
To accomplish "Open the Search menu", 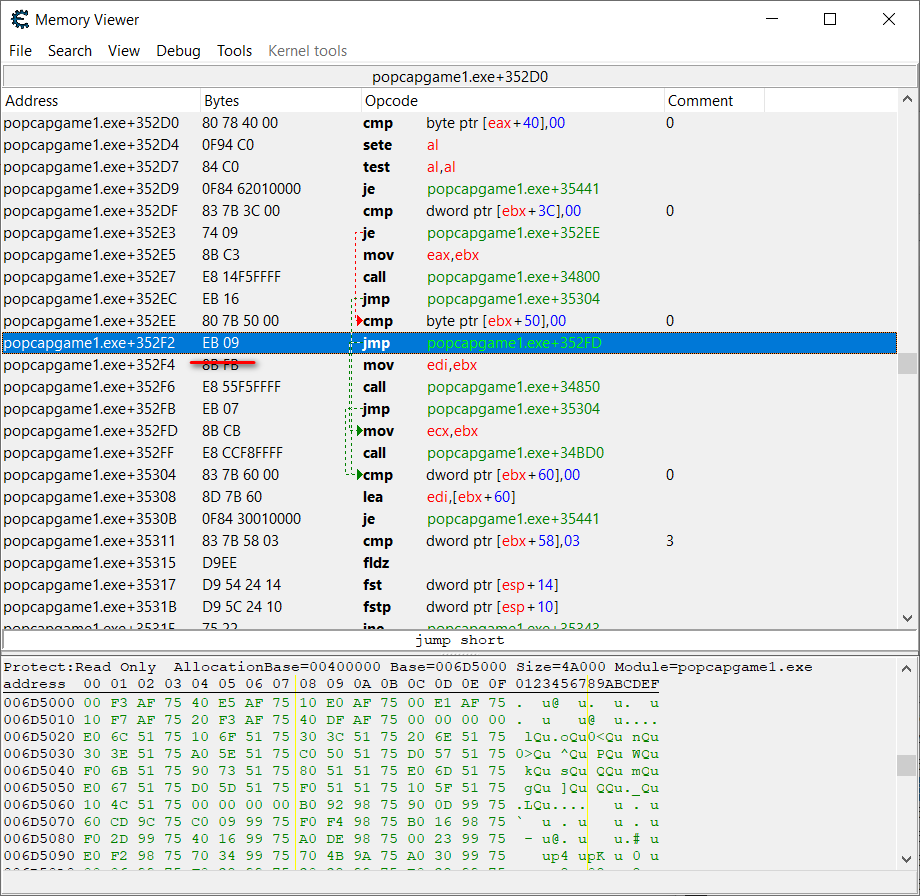I will point(70,51).
